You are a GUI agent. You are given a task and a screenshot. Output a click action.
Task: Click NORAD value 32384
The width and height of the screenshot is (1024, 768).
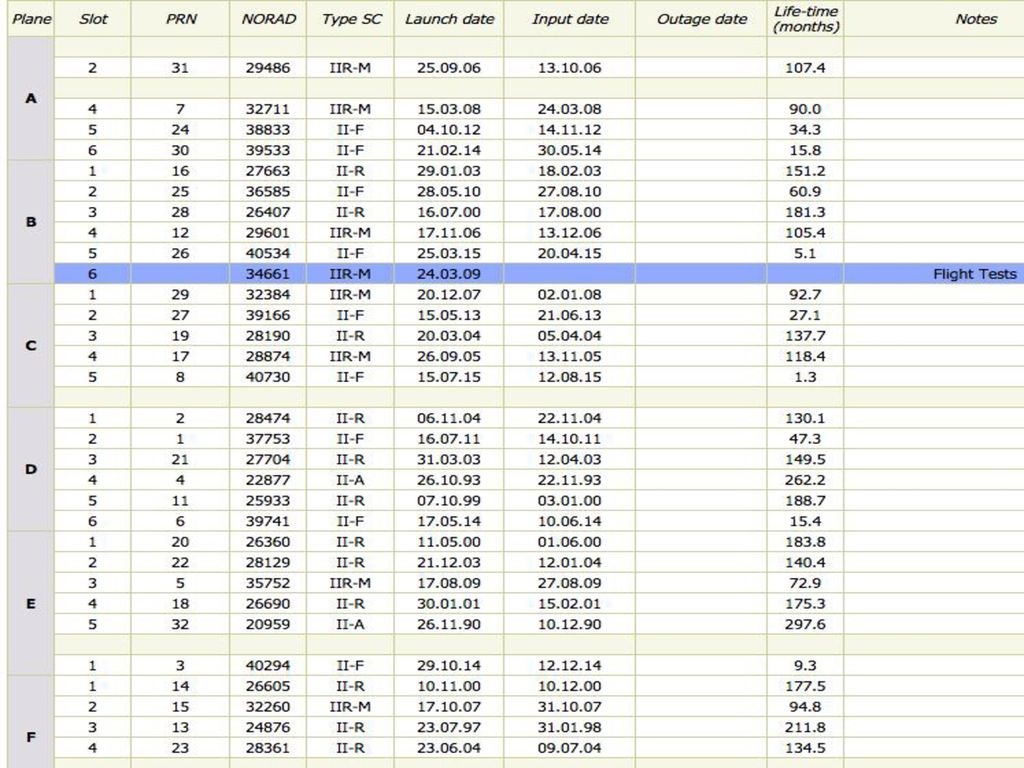pos(268,295)
